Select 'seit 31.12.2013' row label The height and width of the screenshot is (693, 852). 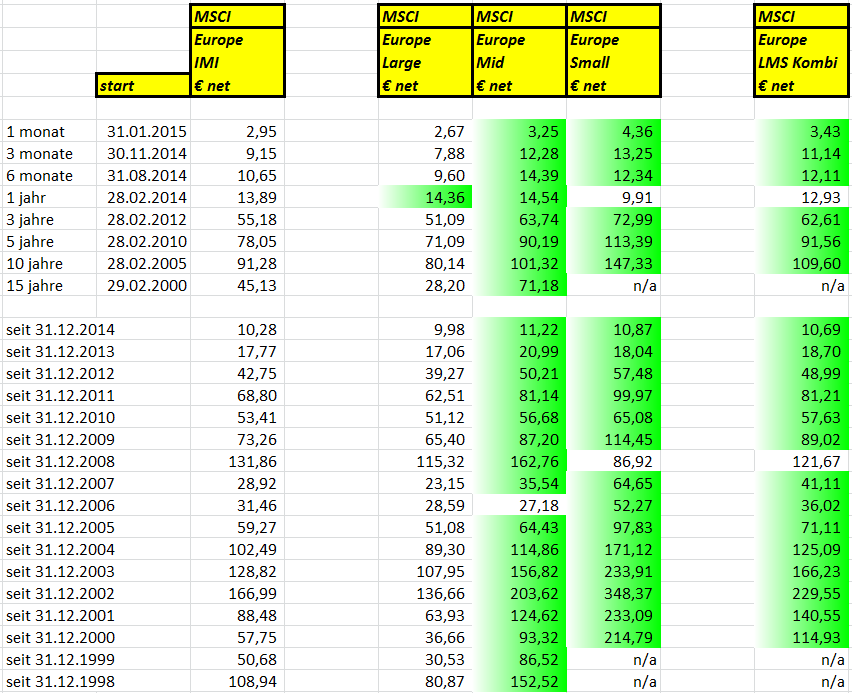(60, 352)
